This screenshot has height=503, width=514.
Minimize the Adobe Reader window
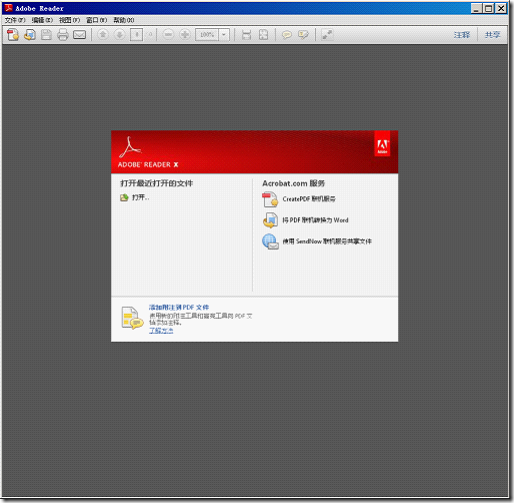[476, 8]
